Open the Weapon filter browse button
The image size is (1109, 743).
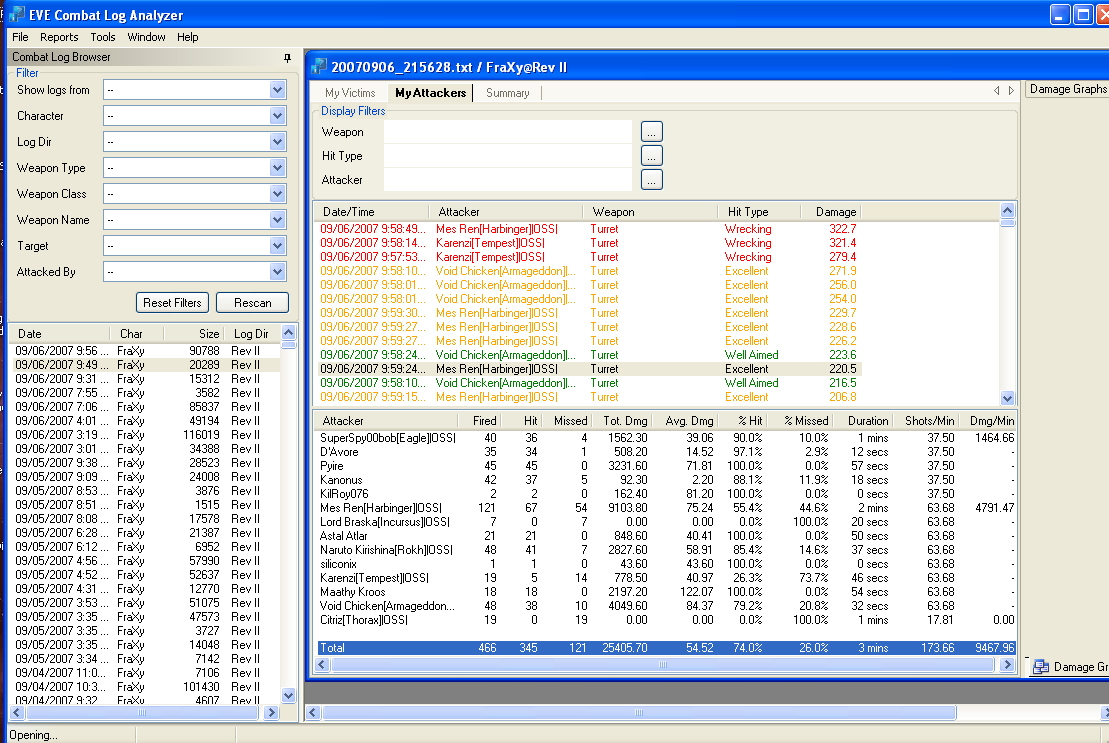click(651, 132)
